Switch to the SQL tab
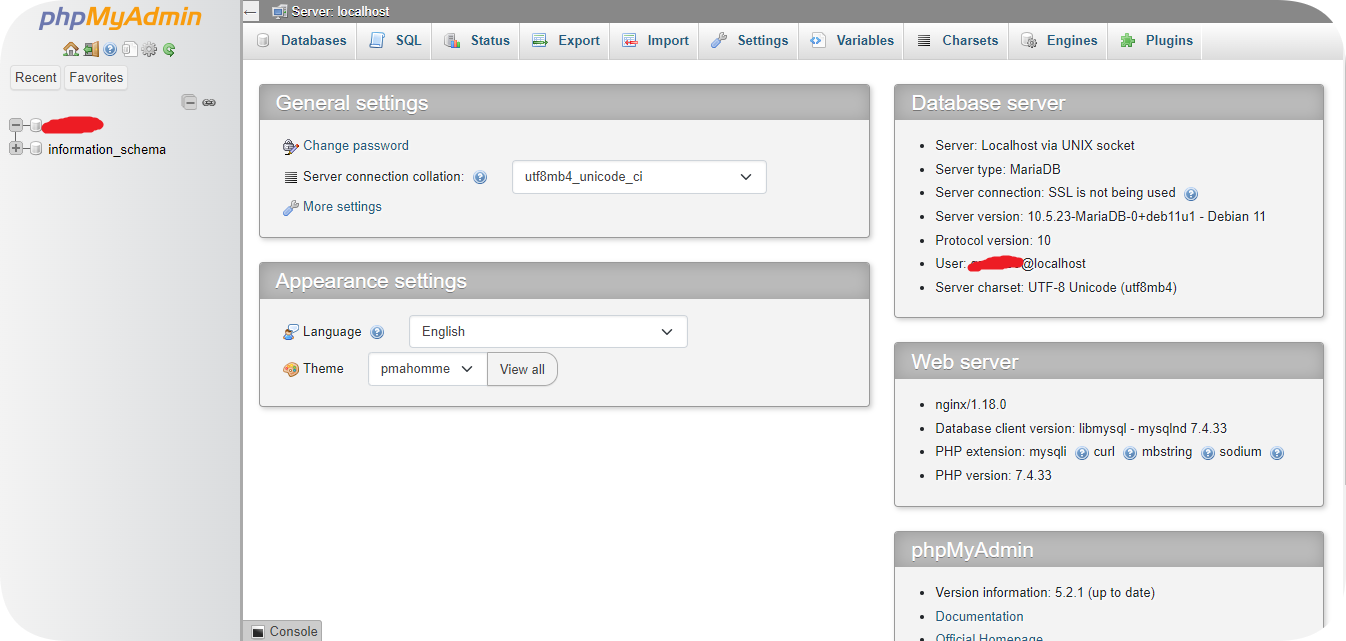The height and width of the screenshot is (641, 1346). pos(395,41)
